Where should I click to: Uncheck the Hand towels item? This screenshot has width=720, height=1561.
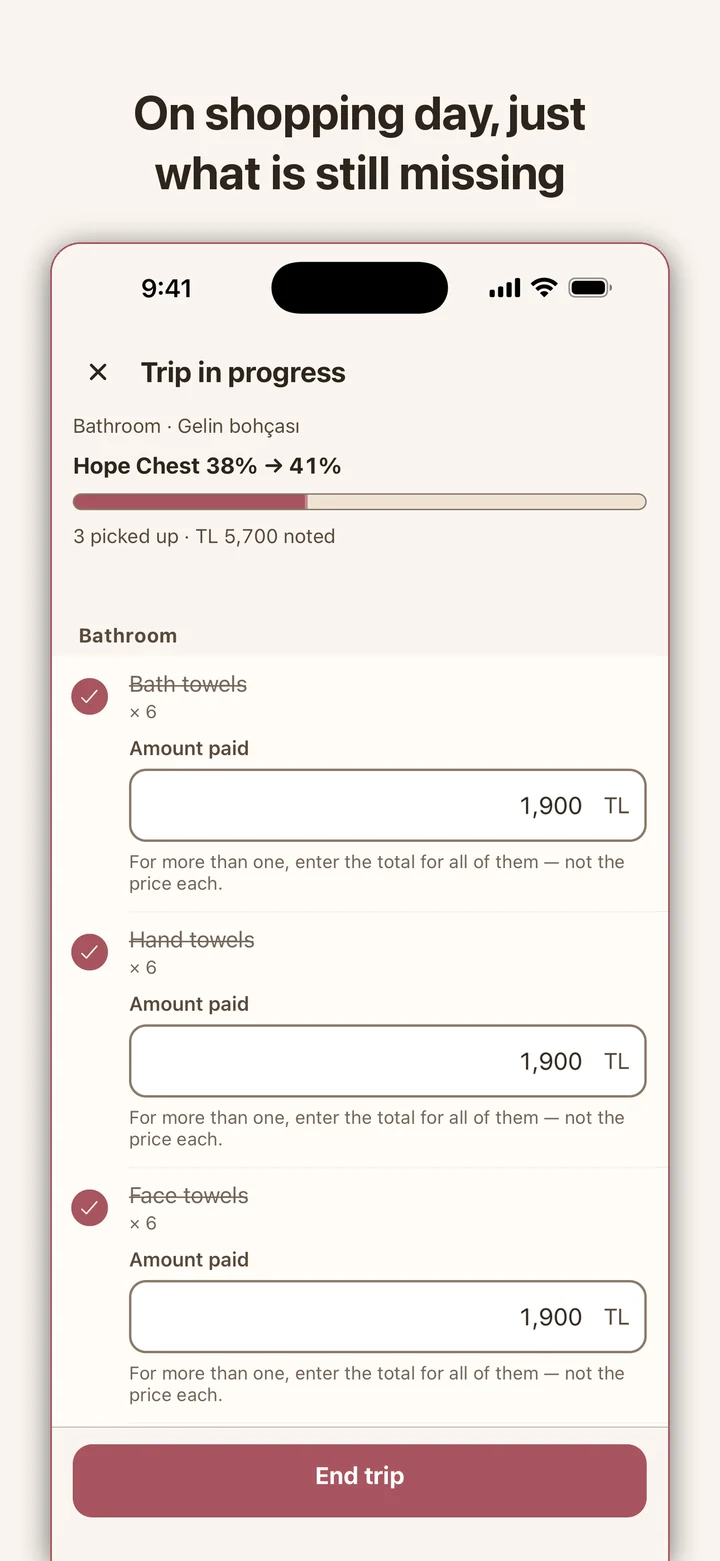coord(90,952)
